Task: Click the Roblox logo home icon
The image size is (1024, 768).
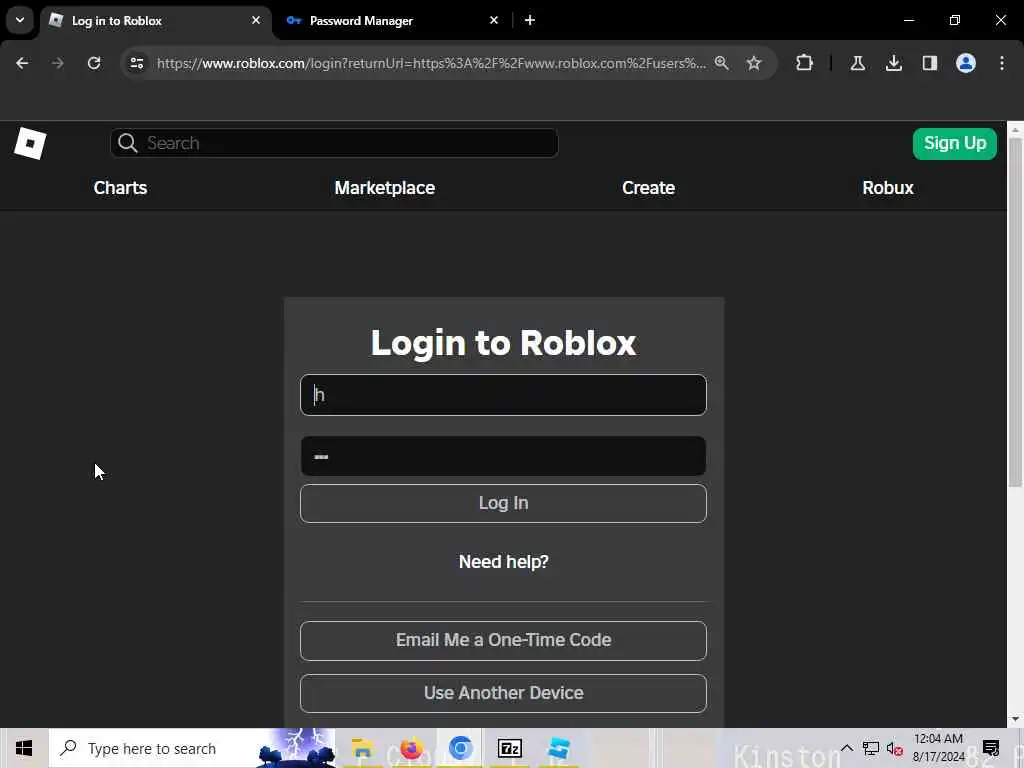Action: 30,143
